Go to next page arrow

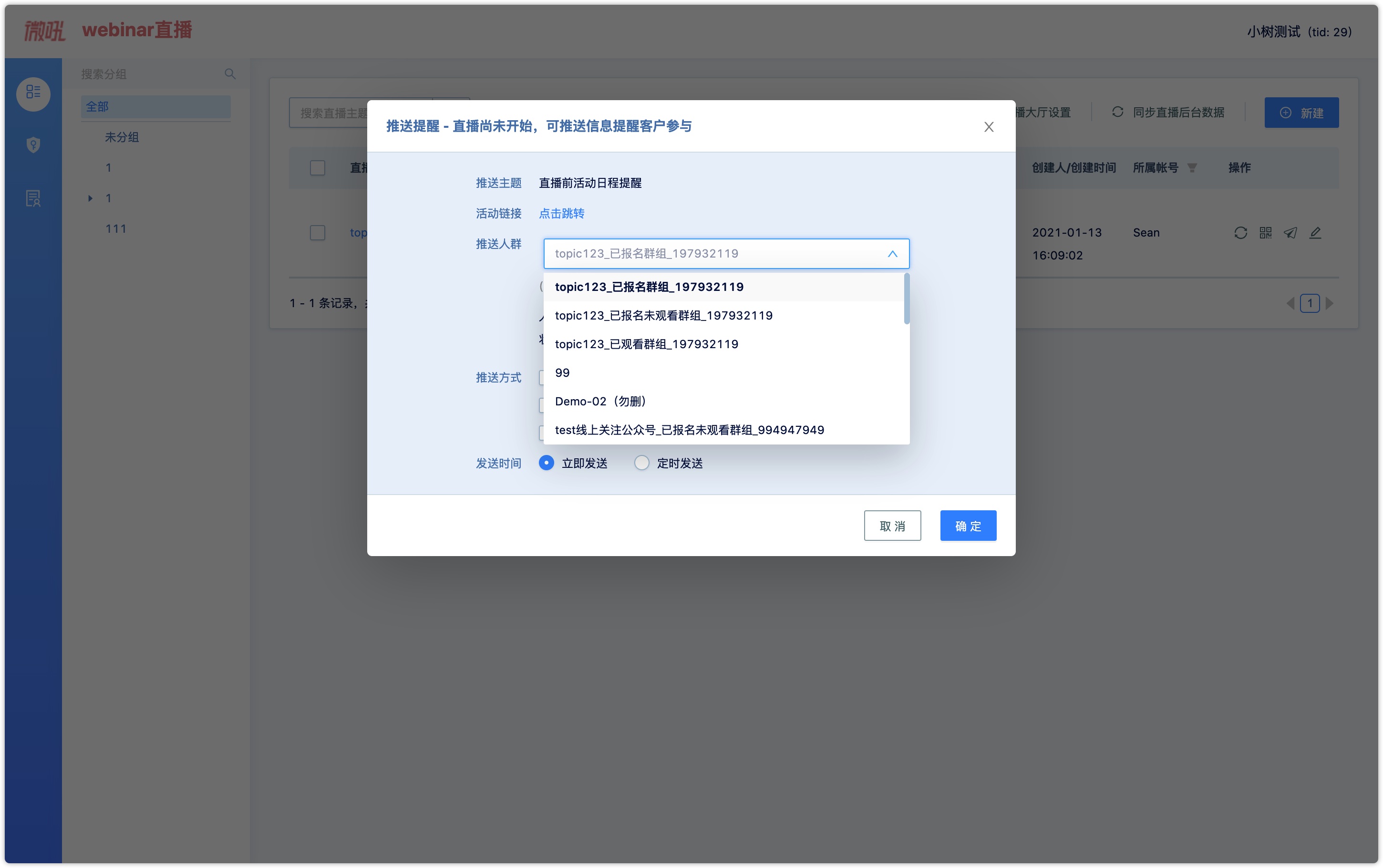pos(1330,303)
